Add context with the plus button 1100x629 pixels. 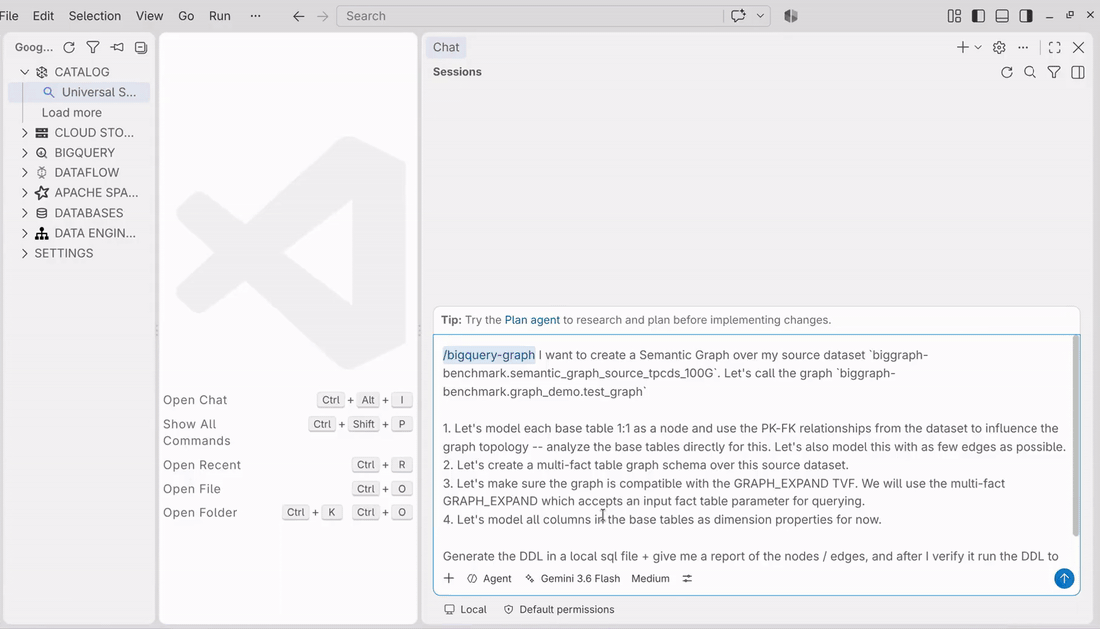pos(449,579)
